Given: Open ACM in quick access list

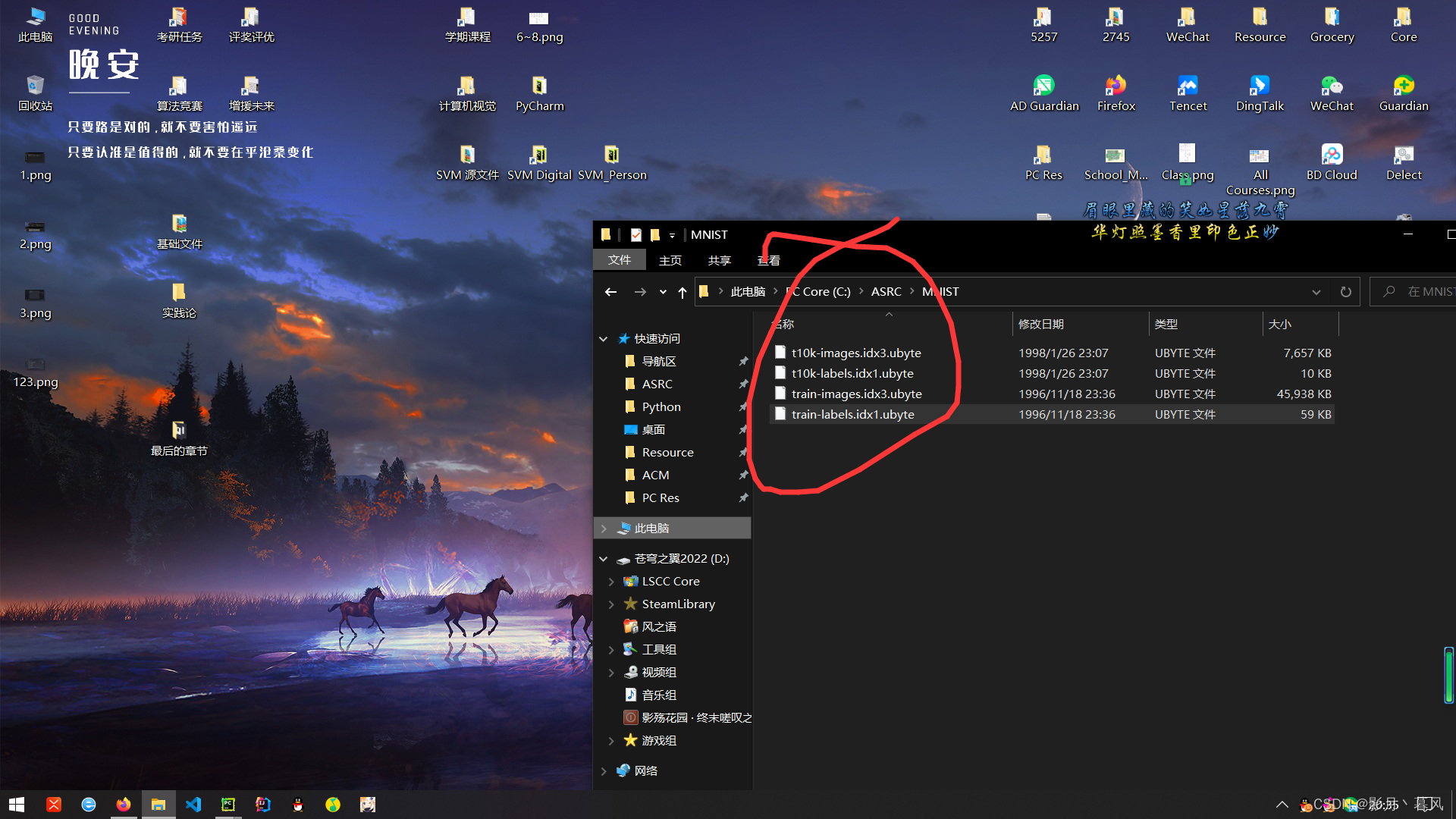Looking at the screenshot, I should pos(655,475).
